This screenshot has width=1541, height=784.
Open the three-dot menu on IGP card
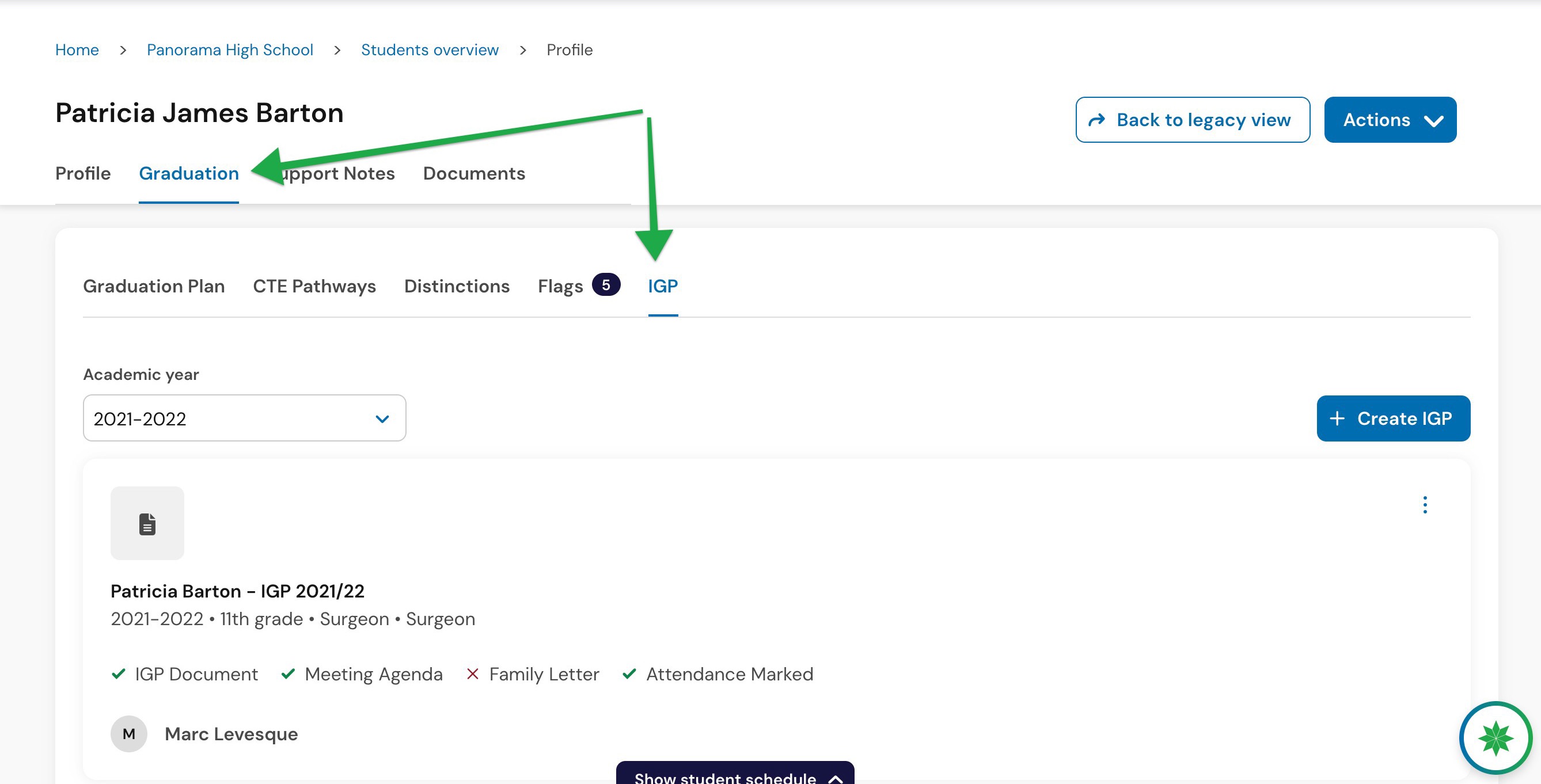tap(1424, 505)
